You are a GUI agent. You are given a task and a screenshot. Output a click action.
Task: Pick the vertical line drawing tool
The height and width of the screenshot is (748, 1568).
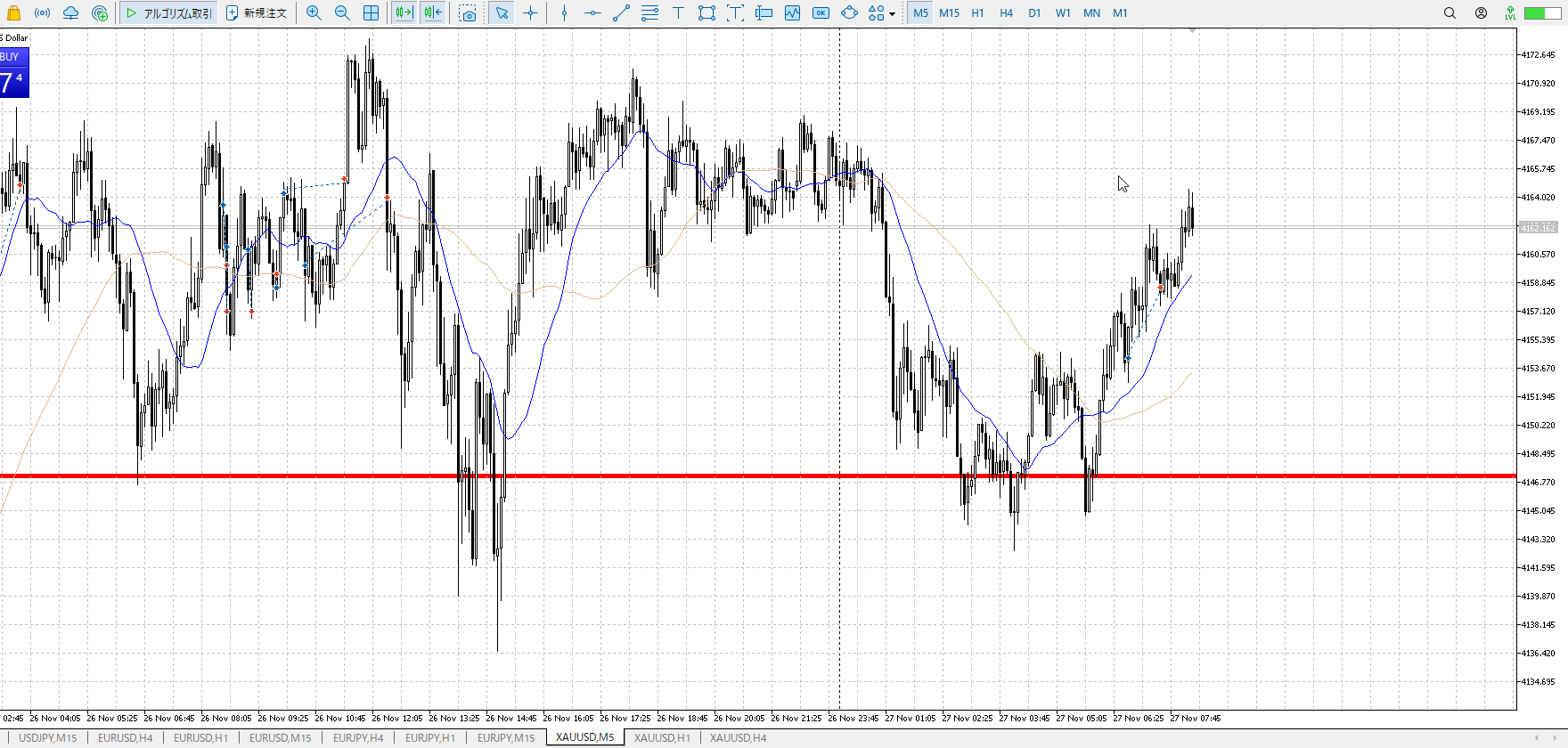(564, 12)
